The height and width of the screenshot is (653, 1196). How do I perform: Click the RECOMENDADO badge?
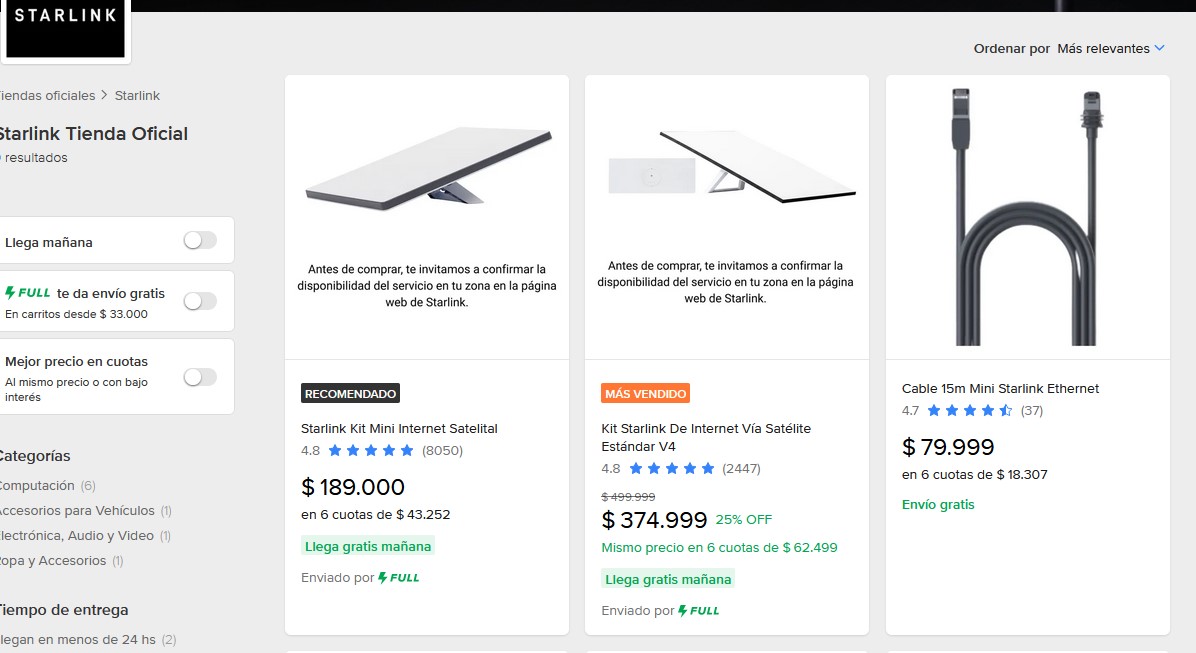[350, 393]
